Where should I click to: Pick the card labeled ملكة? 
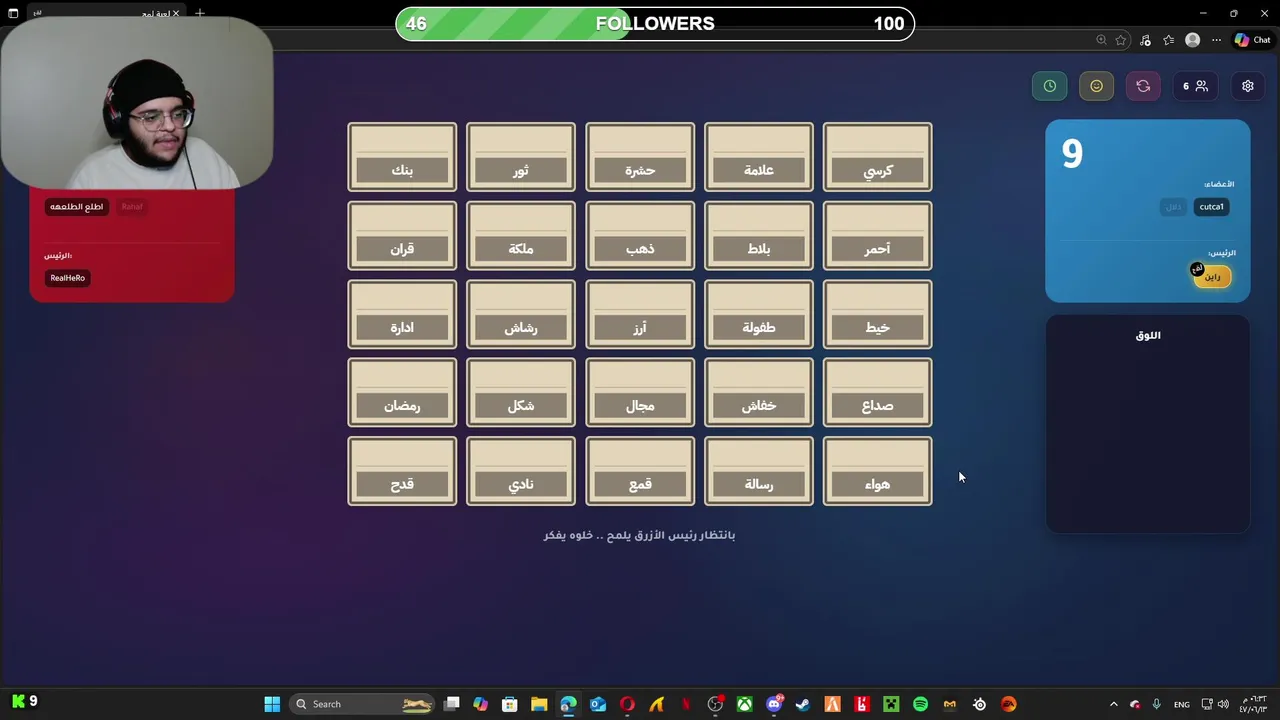521,235
